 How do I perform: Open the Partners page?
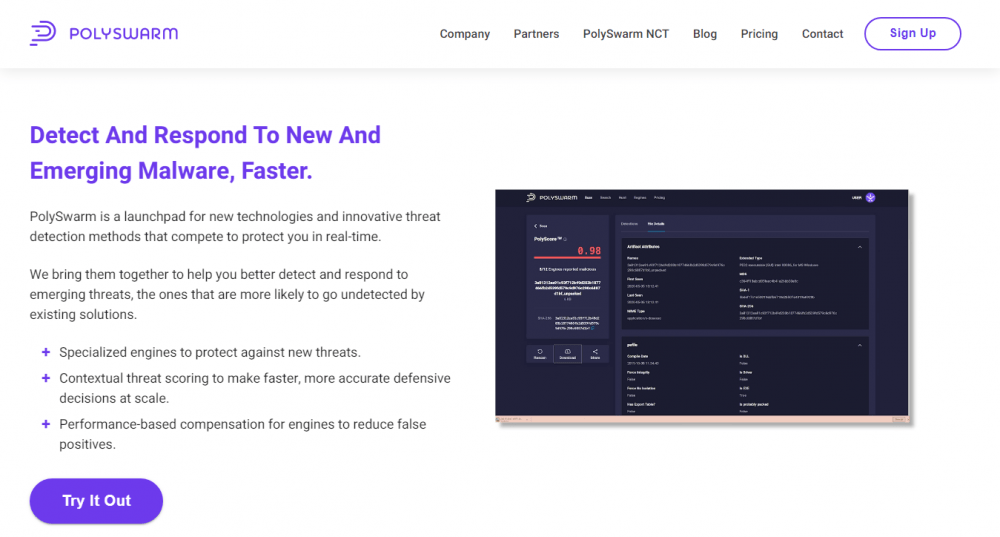click(536, 34)
